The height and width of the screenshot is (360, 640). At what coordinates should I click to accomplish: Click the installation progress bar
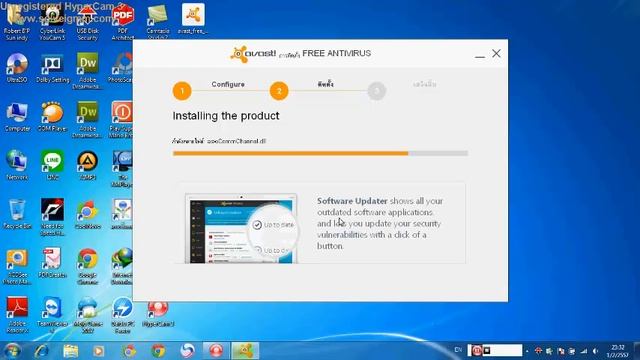320,153
